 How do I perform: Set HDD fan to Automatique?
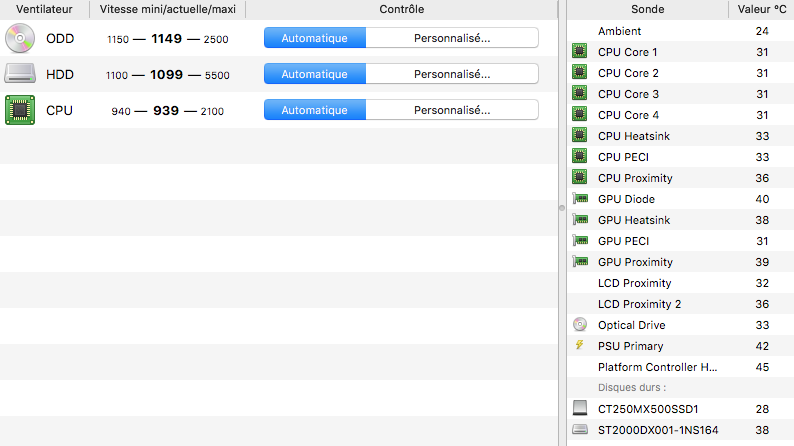pos(314,74)
